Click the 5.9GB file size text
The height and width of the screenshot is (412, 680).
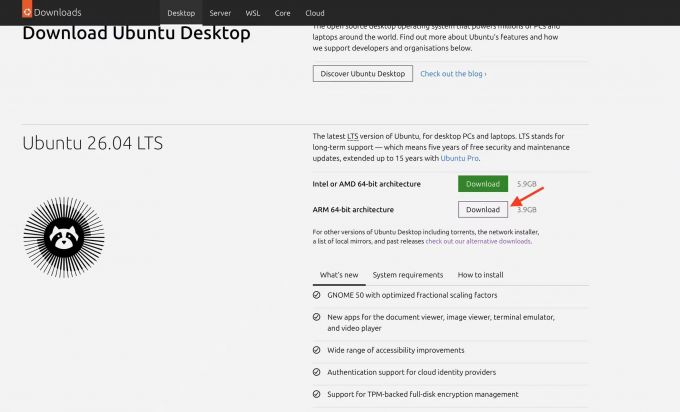pos(526,184)
